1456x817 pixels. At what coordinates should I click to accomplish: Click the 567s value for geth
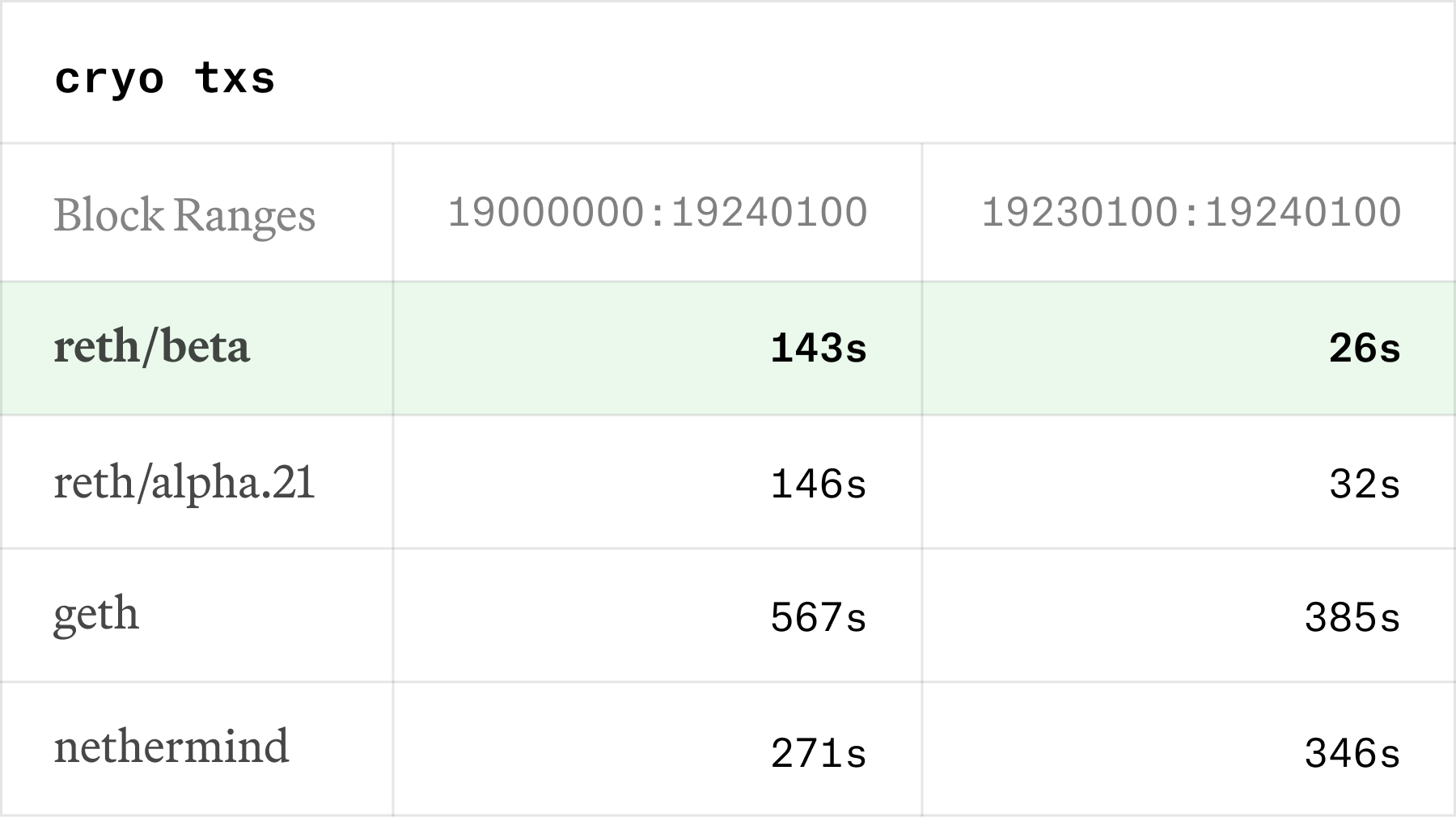tap(819, 618)
